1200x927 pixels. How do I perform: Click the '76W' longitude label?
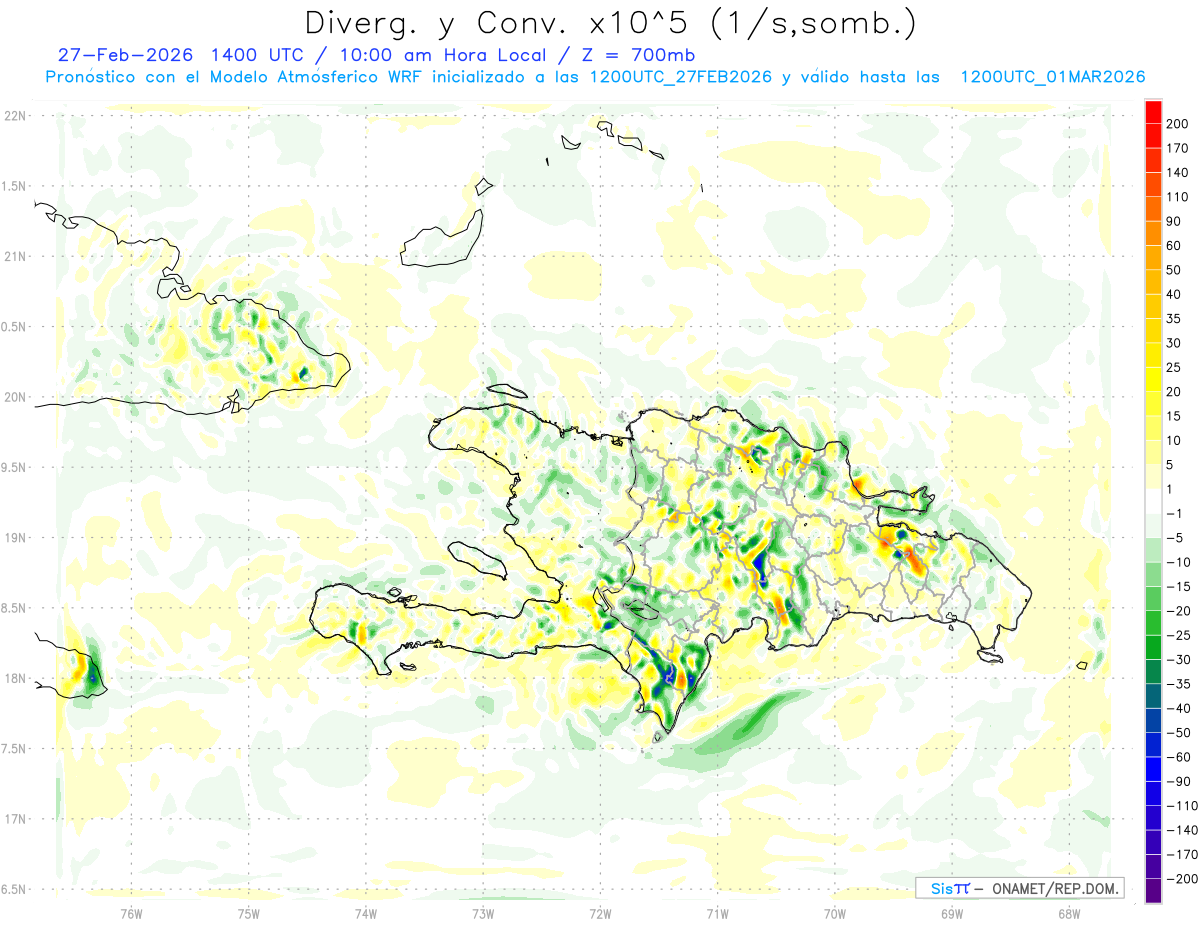pyautogui.click(x=131, y=913)
